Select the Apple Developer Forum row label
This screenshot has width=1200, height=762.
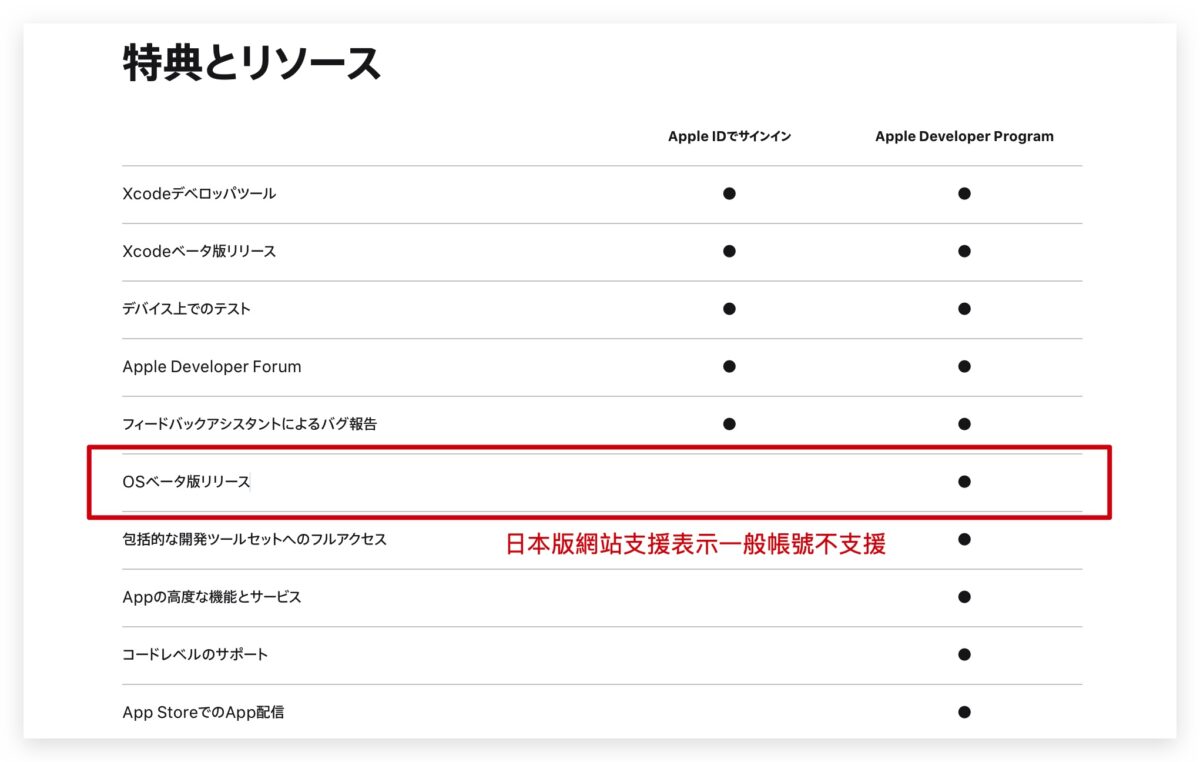pos(212,366)
